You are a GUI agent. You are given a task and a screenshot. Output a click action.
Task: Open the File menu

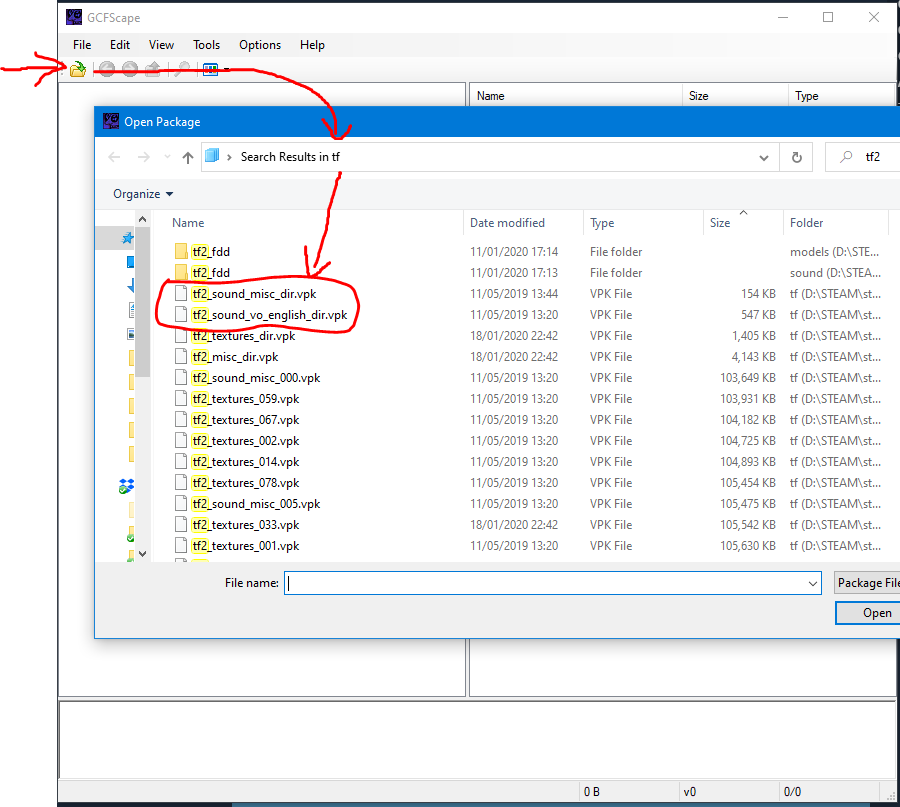(x=82, y=45)
